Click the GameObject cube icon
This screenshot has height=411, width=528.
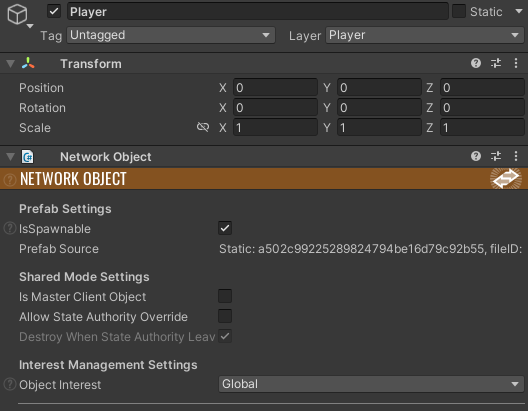17,15
